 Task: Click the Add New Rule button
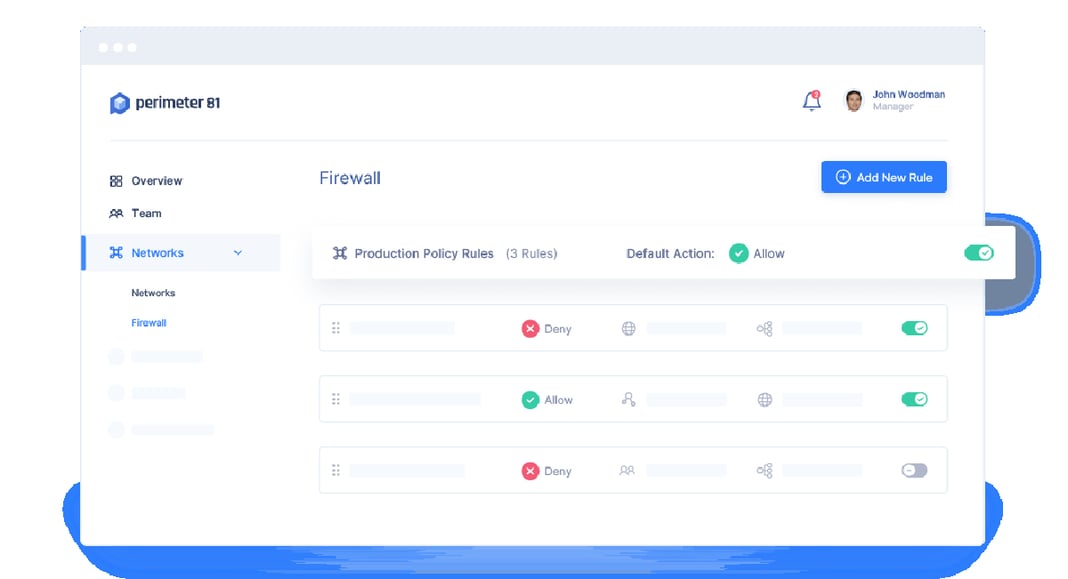(883, 177)
